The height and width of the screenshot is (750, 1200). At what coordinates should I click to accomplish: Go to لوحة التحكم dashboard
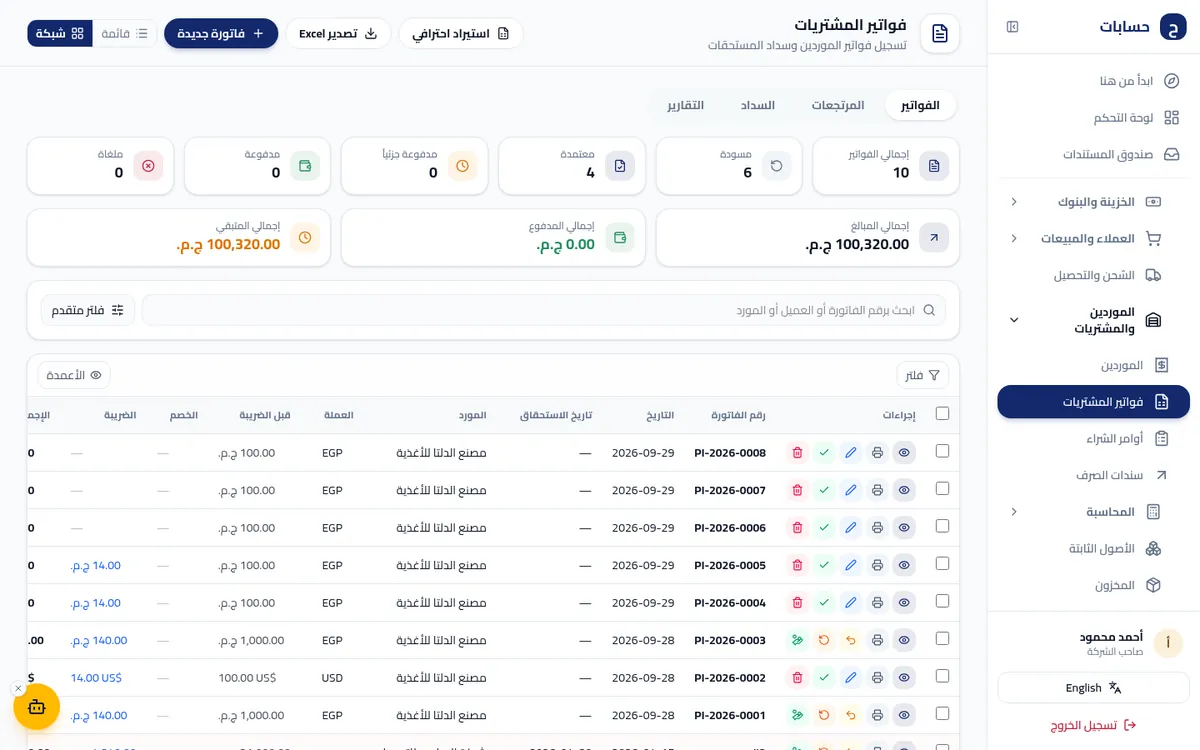click(x=1094, y=118)
